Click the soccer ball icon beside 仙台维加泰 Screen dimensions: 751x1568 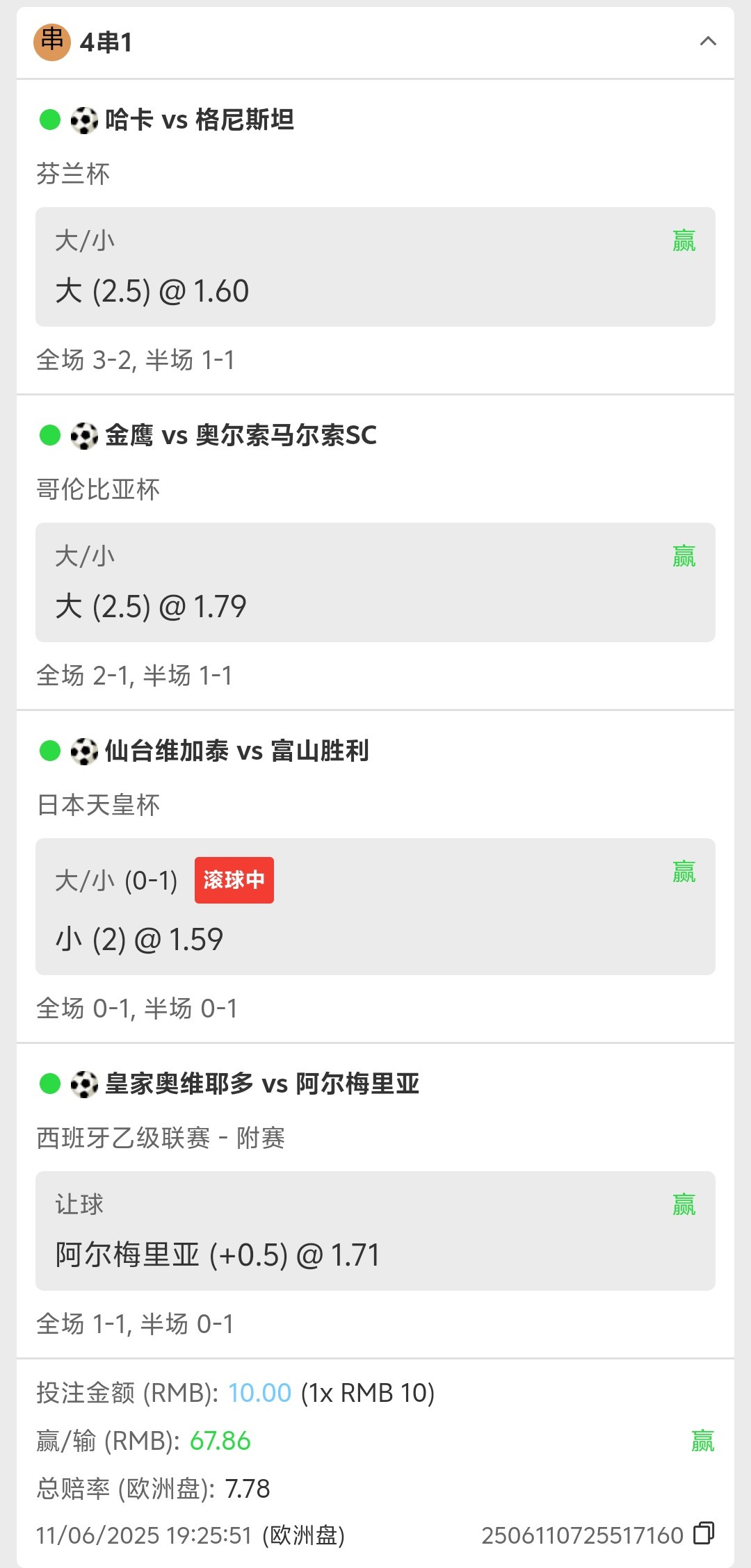coord(84,751)
